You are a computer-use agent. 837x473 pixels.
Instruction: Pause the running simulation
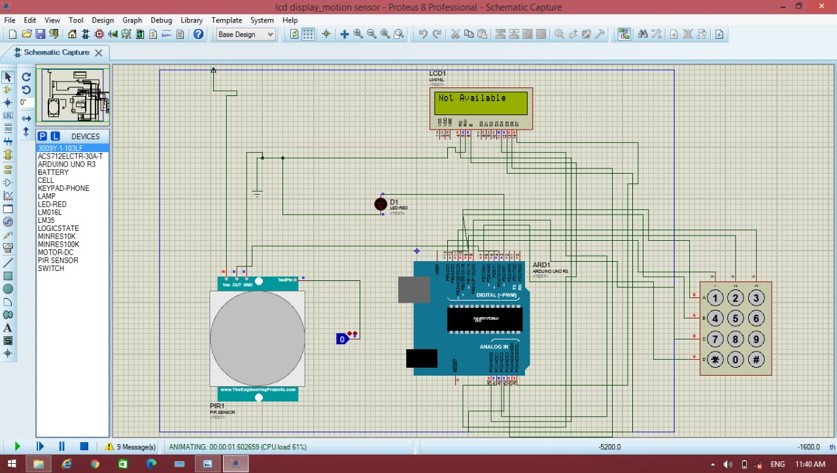pyautogui.click(x=62, y=447)
